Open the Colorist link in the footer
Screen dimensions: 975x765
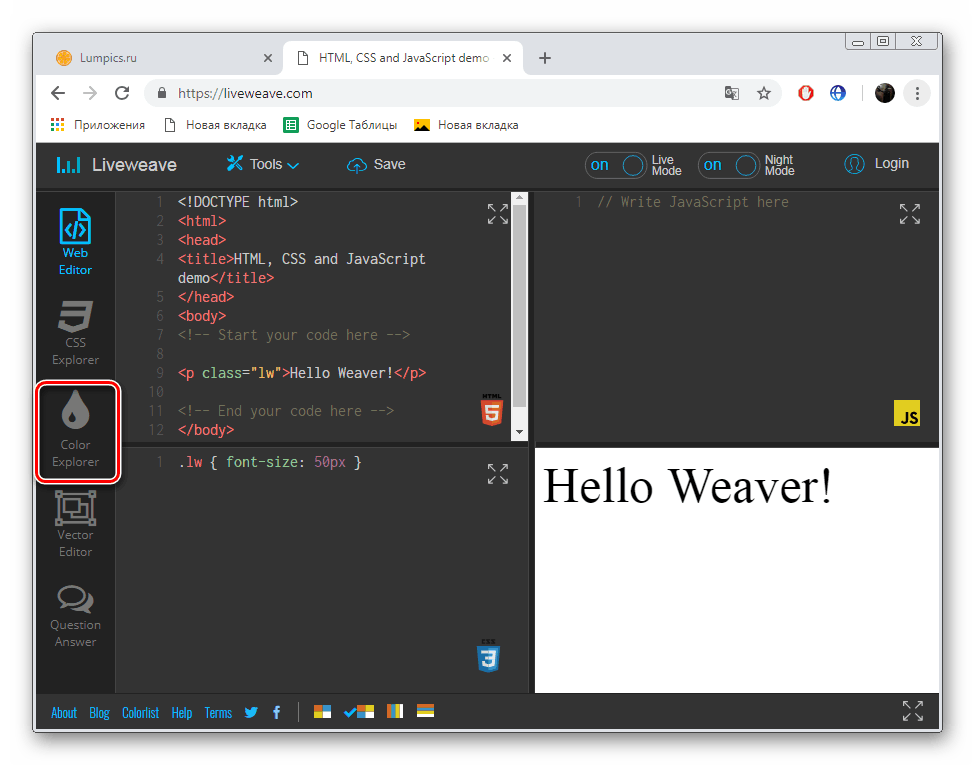tap(140, 712)
